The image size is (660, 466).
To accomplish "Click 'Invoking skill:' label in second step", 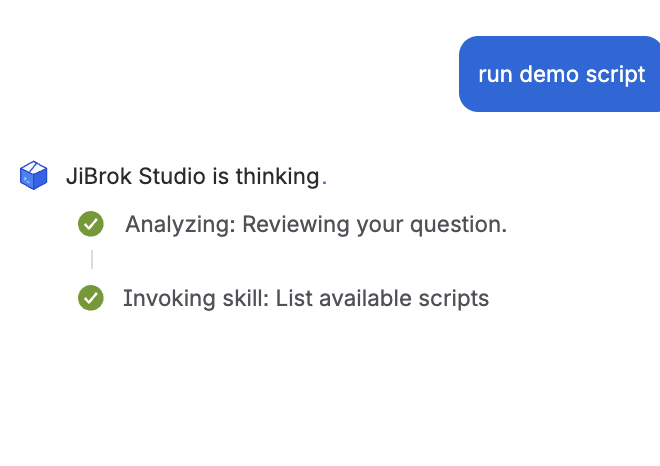I will click(x=196, y=298).
